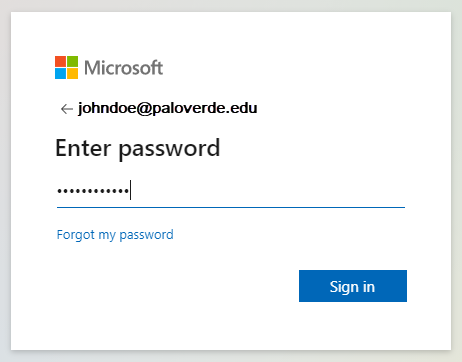This screenshot has height=362, width=462.
Task: Click the Enter password heading
Action: point(138,149)
